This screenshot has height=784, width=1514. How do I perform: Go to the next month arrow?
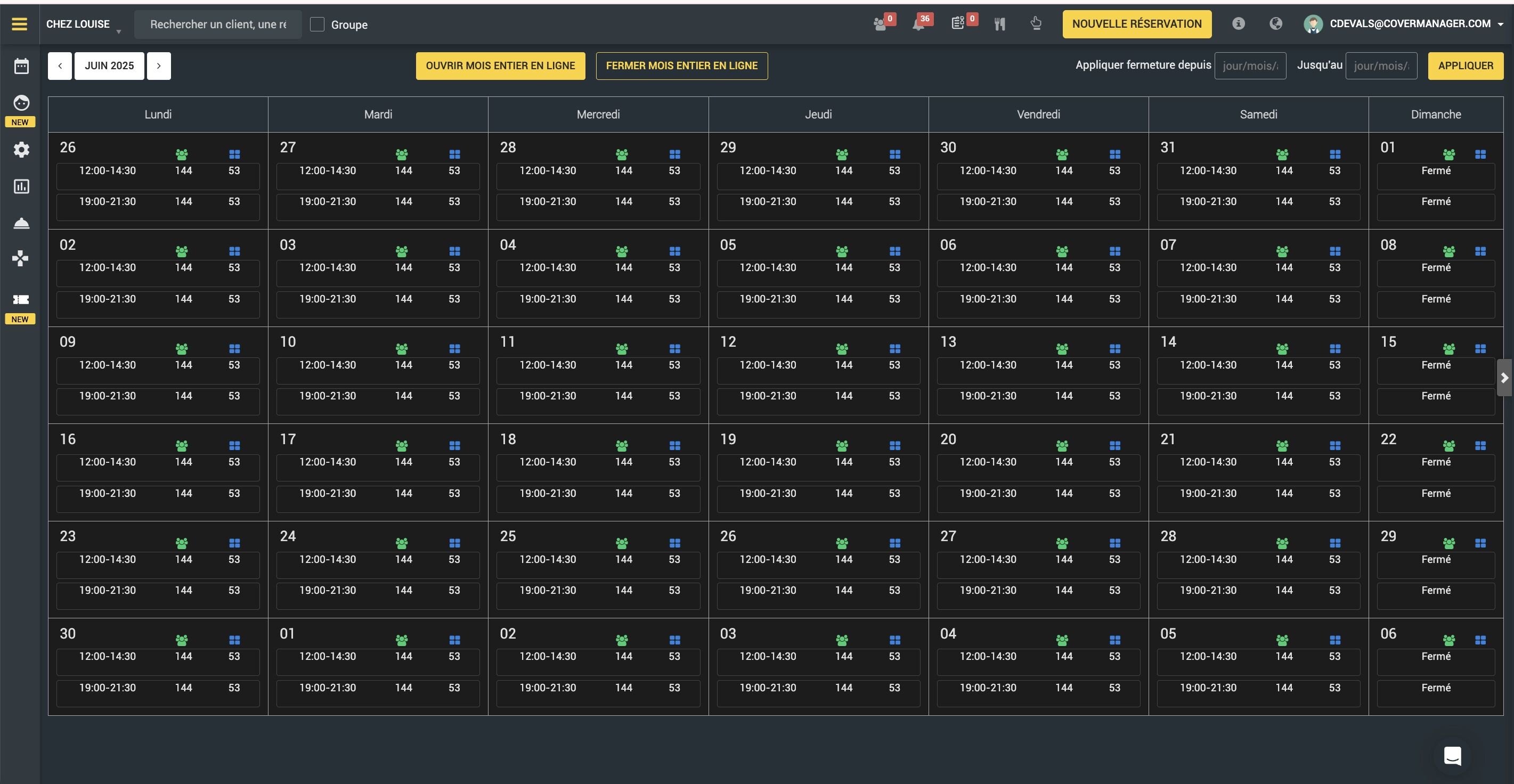pyautogui.click(x=159, y=66)
